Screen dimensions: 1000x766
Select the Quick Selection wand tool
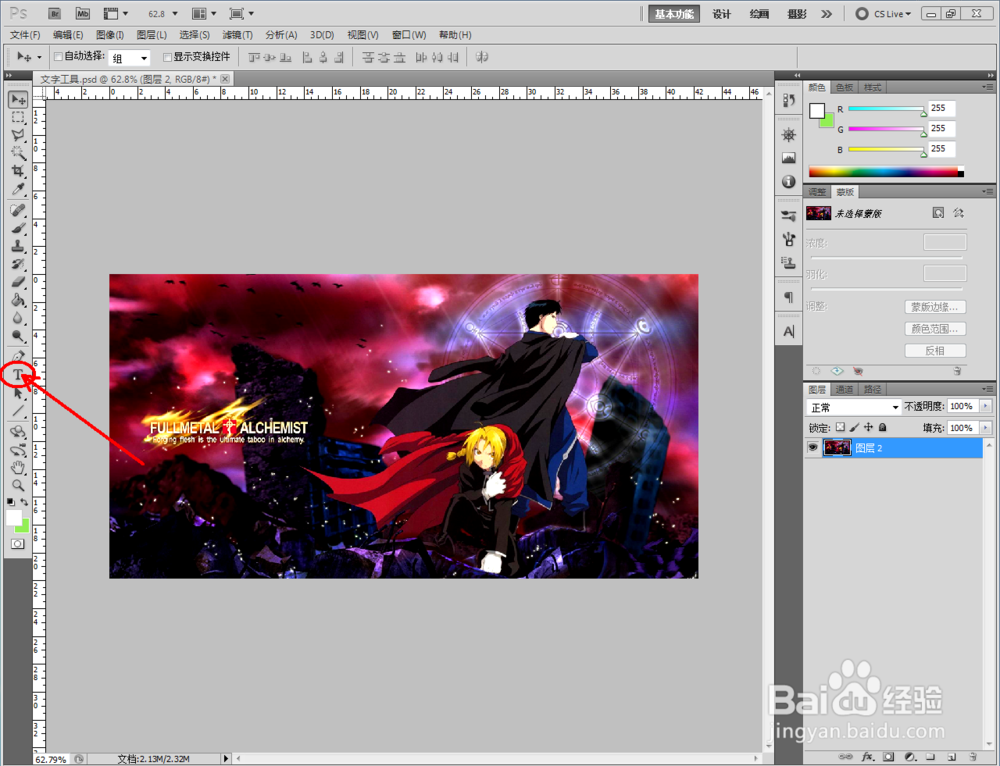[x=18, y=153]
